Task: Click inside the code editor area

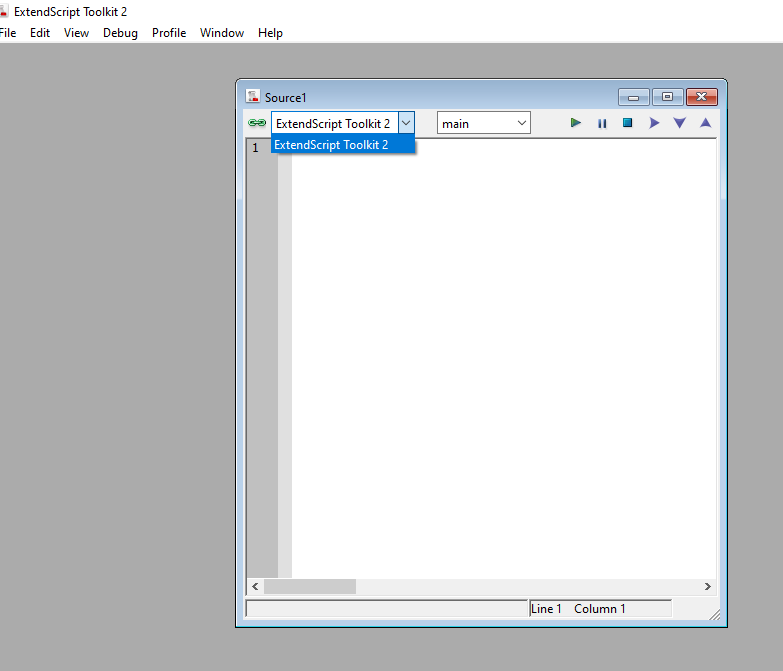Action: [x=503, y=358]
